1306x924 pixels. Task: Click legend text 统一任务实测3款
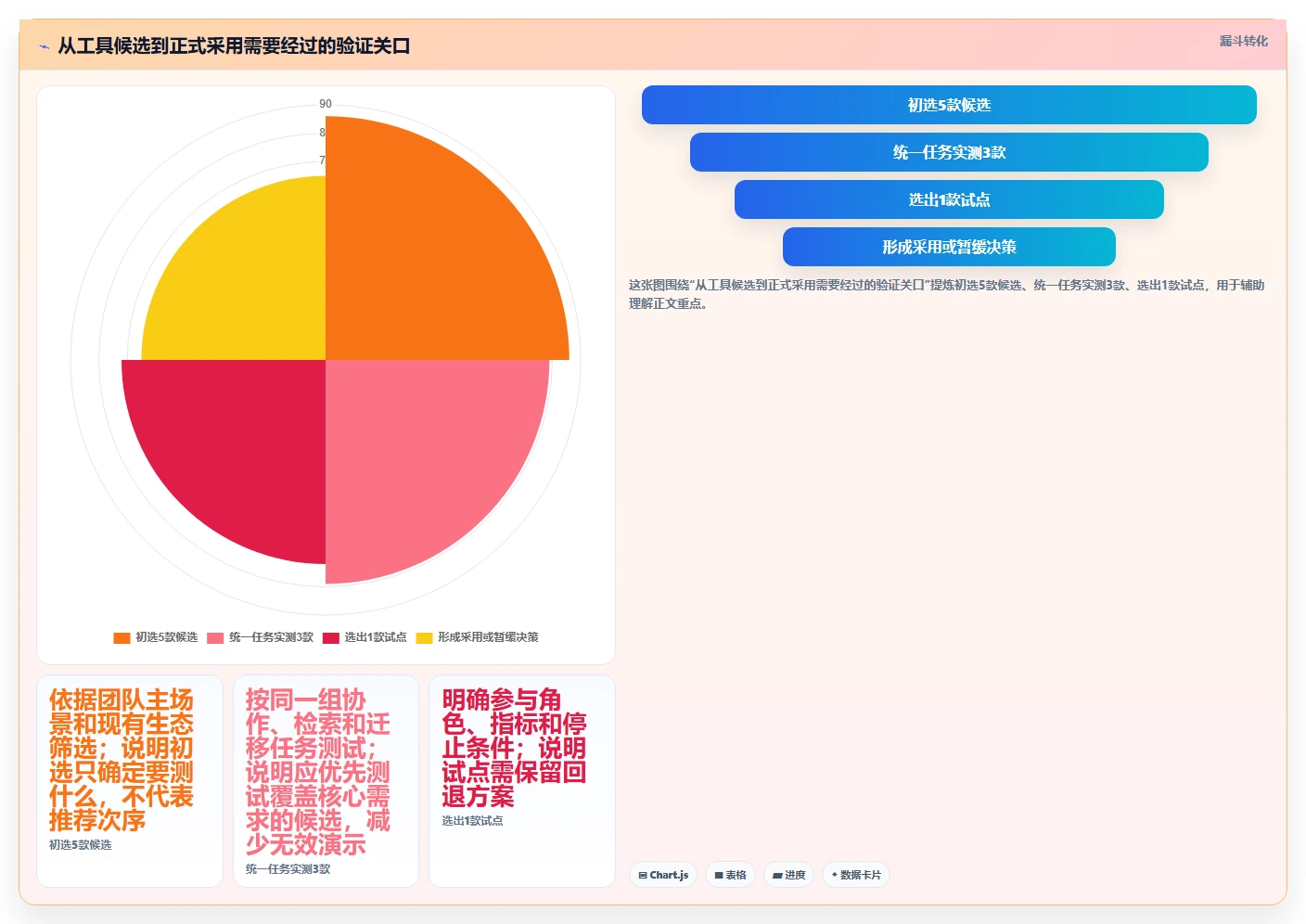tap(272, 637)
